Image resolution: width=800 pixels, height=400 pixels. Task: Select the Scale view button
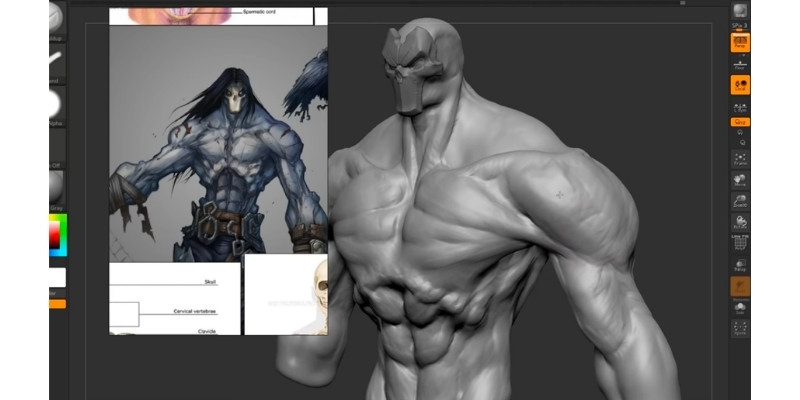[x=740, y=201]
